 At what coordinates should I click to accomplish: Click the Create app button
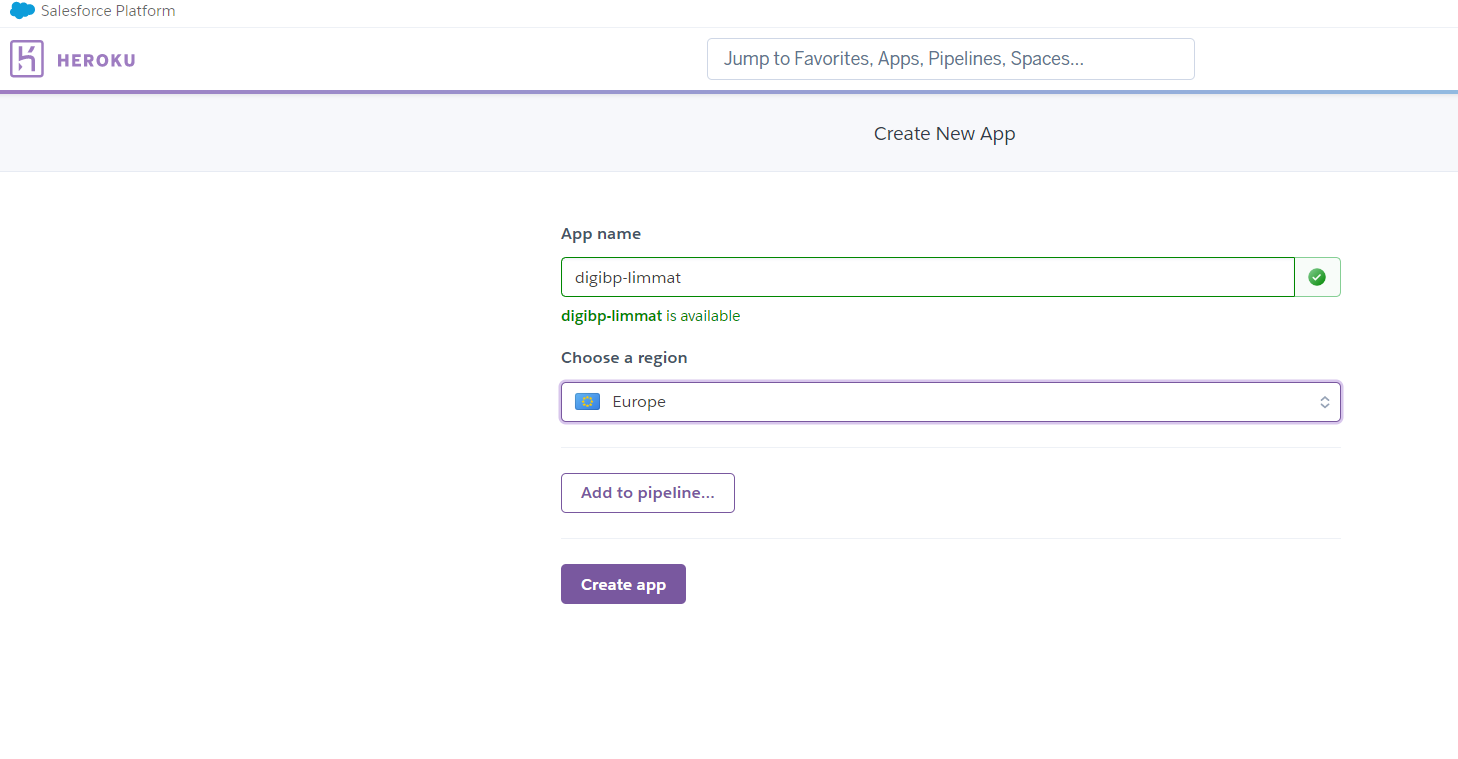click(623, 584)
